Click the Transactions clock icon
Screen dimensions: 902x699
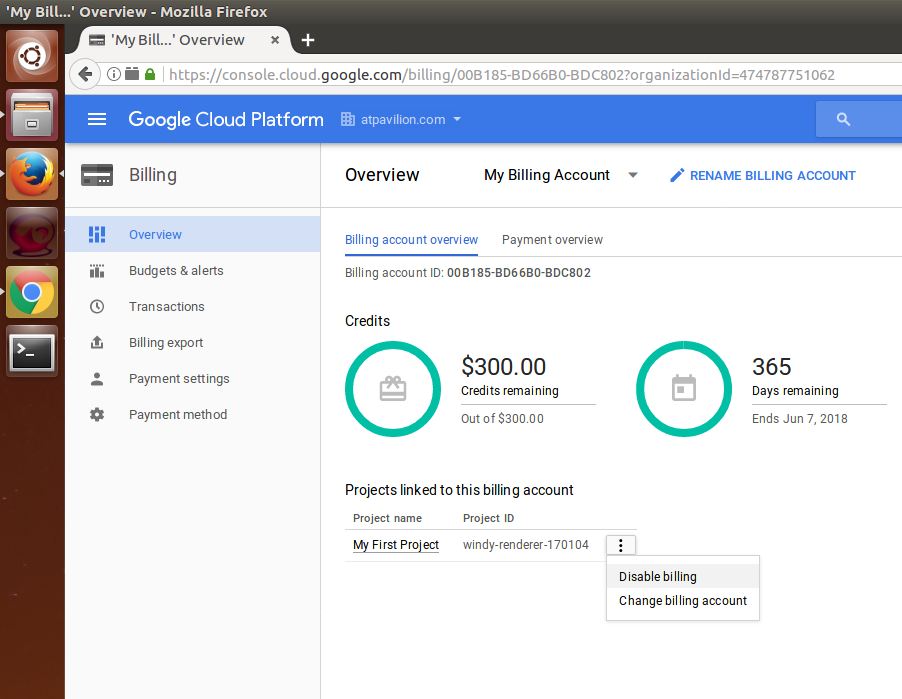[x=97, y=307]
